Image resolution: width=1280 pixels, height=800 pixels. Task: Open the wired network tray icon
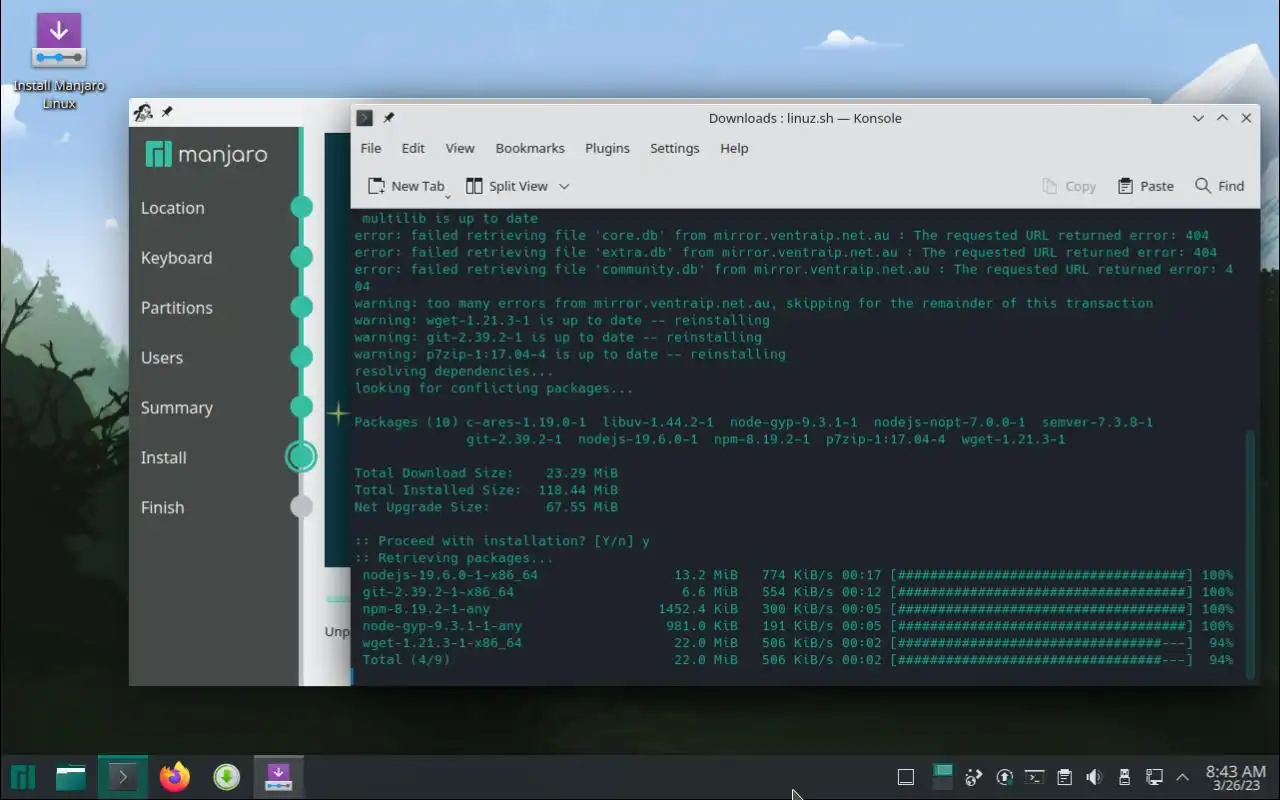pyautogui.click(x=1154, y=777)
